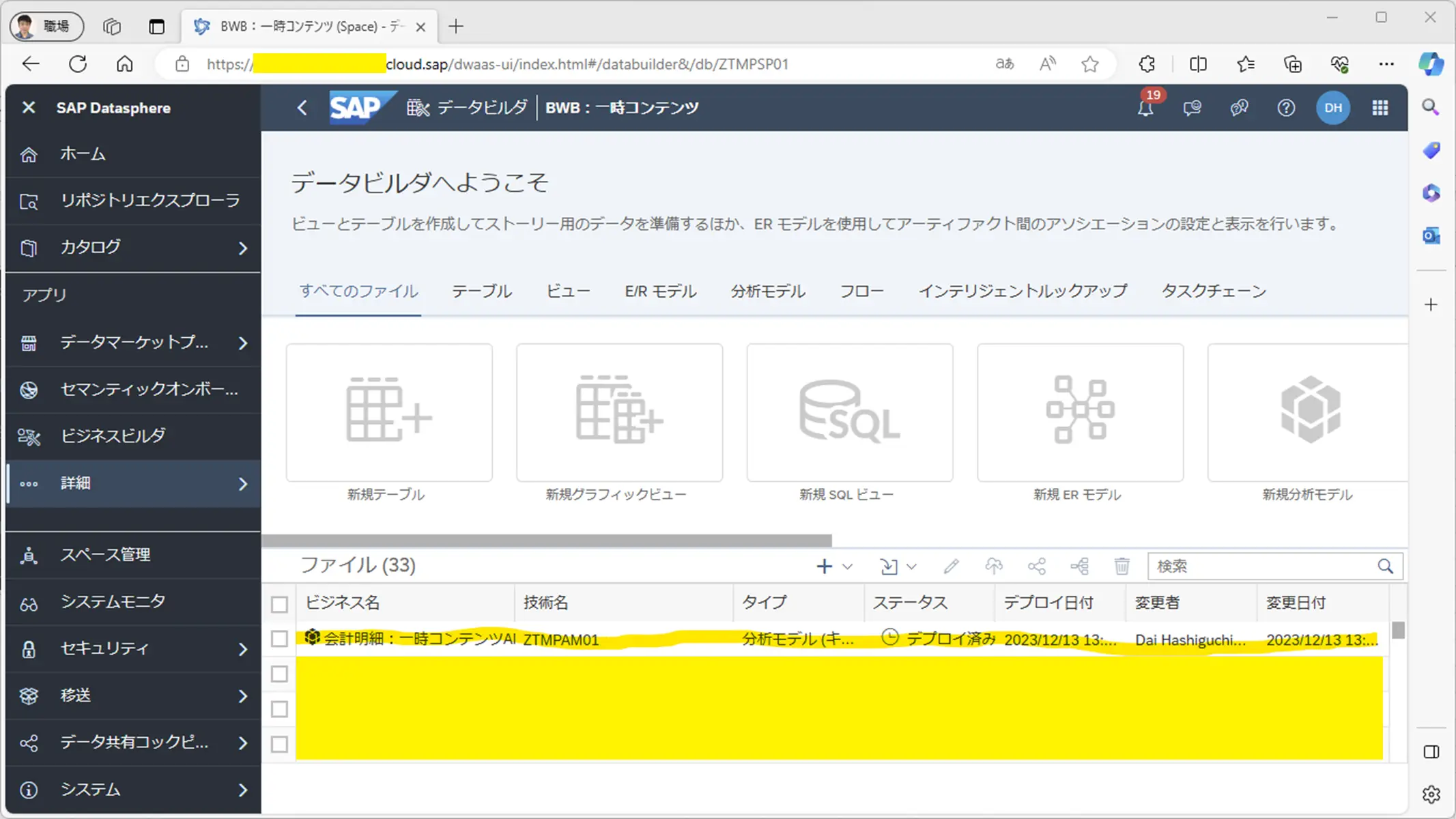Click the share icon in files toolbar
Viewport: 1456px width, 819px height.
[x=1037, y=566]
